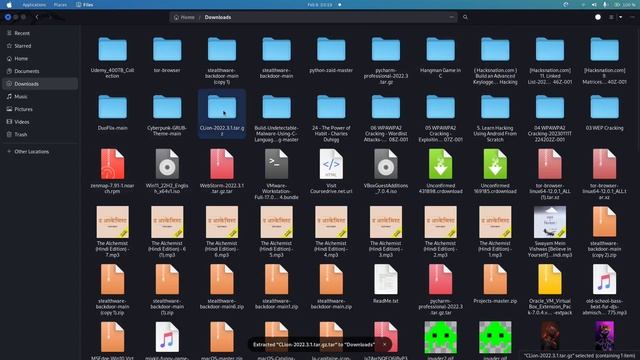Go back with the back arrow button
Screen dimensions: 640x360
37,17
